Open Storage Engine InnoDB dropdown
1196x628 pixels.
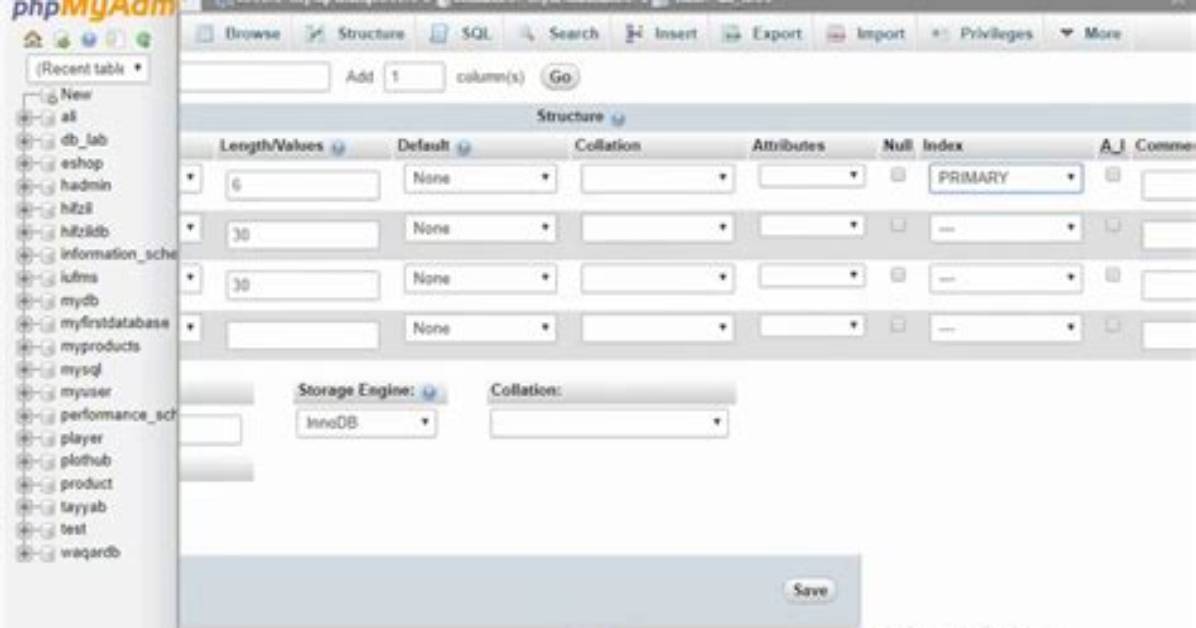(x=366, y=423)
